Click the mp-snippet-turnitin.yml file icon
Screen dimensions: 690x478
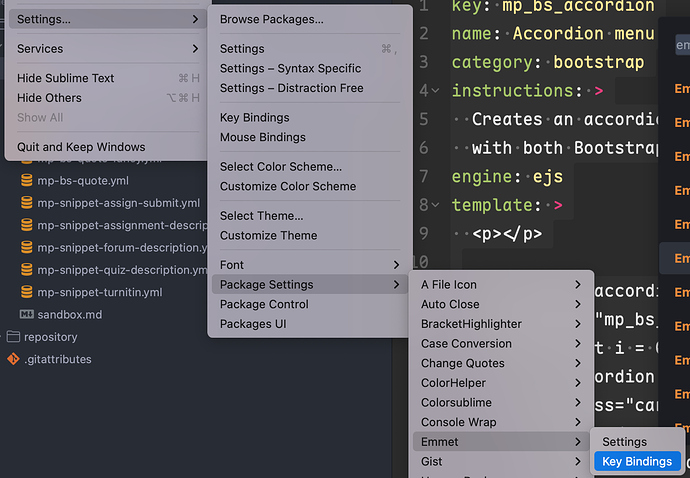[x=27, y=292]
